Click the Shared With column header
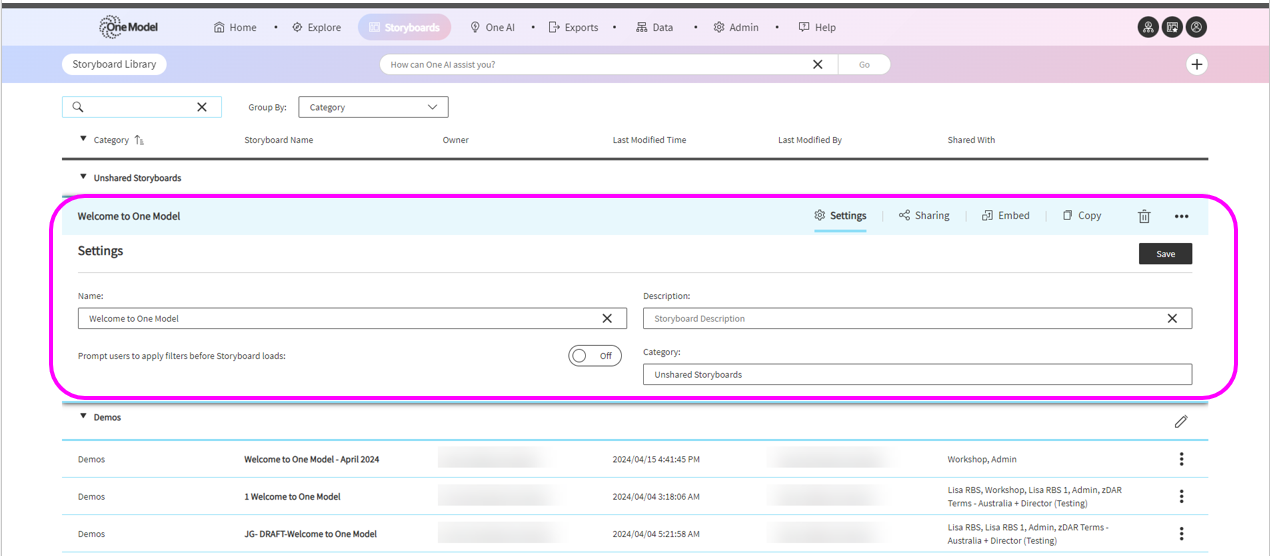Screen dimensions: 1270x556 pyautogui.click(x=971, y=140)
